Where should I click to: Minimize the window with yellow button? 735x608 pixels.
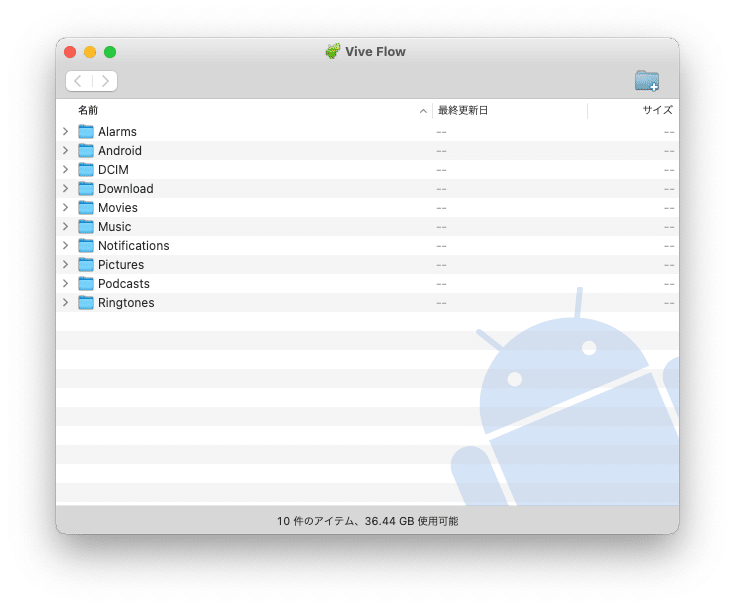(90, 52)
